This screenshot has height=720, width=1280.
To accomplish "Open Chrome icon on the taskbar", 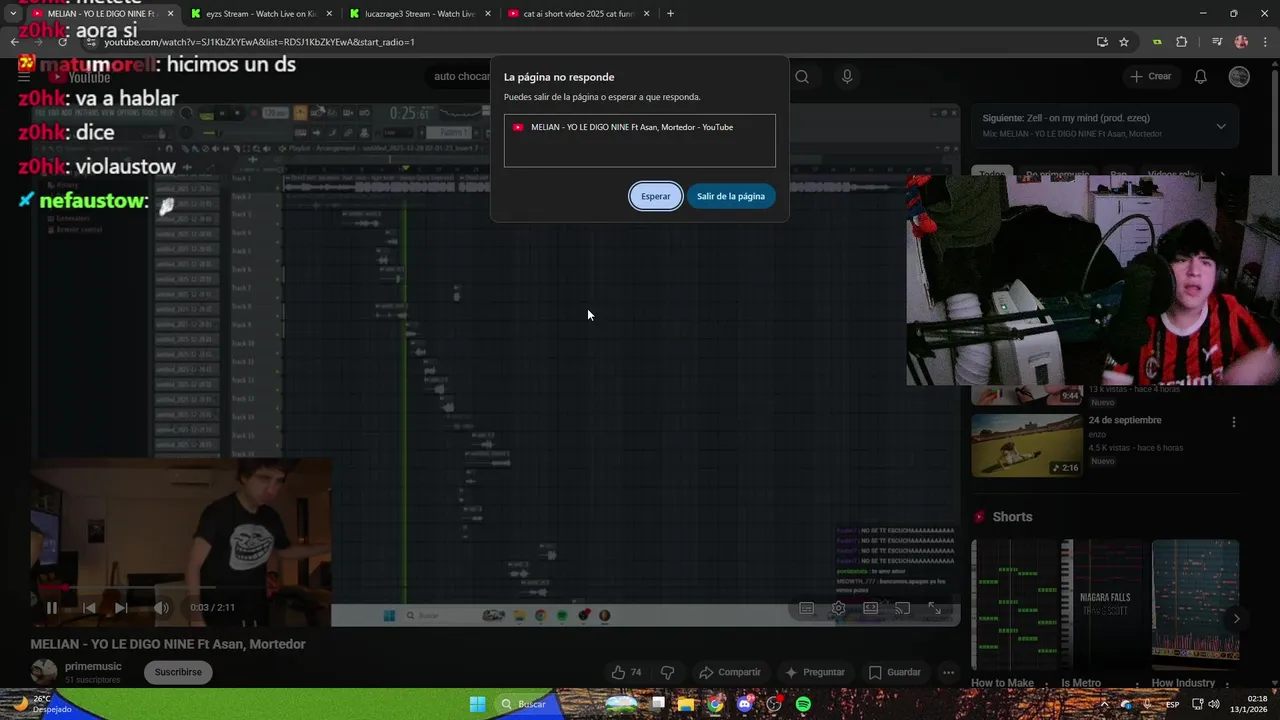I will pyautogui.click(x=715, y=704).
